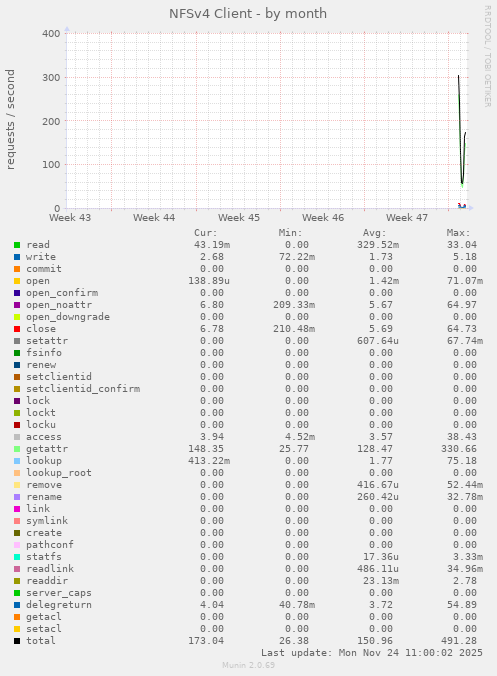Select the 'read' legend label

click(38, 245)
